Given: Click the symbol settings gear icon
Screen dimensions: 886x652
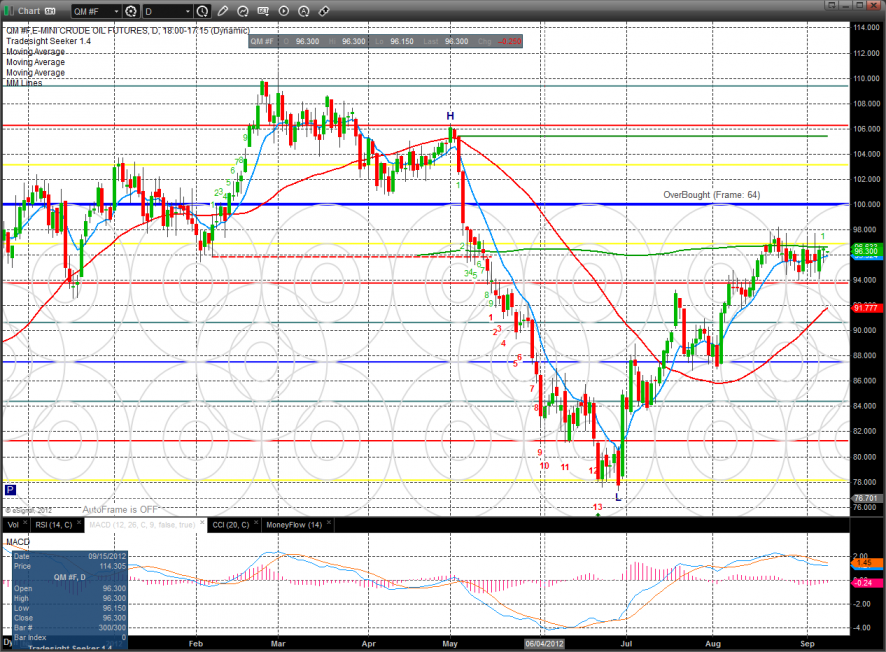Looking at the screenshot, I should coord(130,11).
